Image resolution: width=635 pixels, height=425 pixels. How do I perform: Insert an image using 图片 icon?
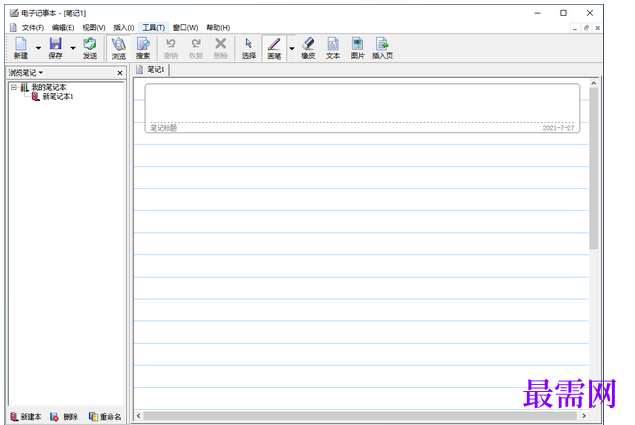coord(357,48)
